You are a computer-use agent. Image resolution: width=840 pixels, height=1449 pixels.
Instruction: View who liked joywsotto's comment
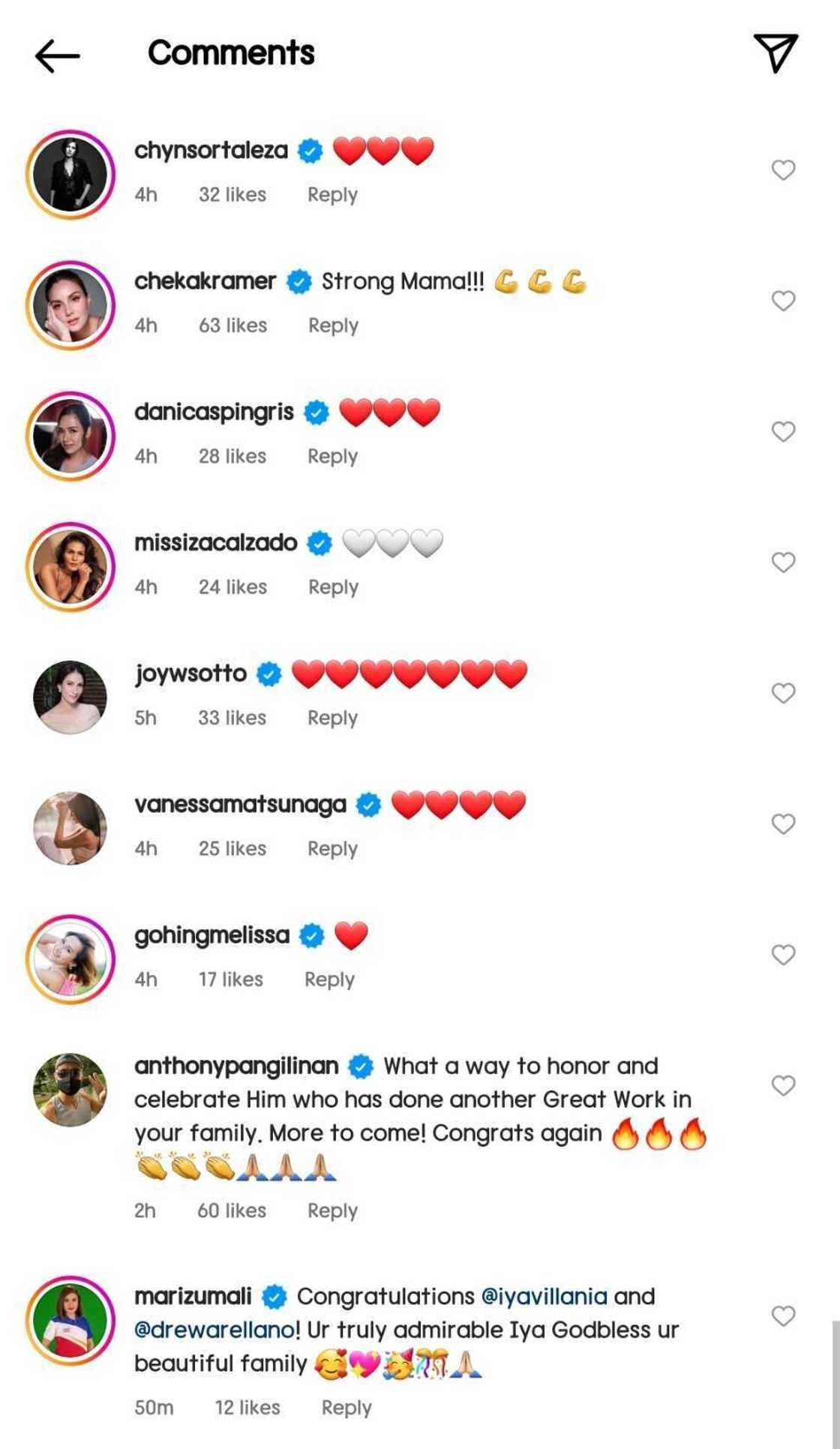pos(232,718)
